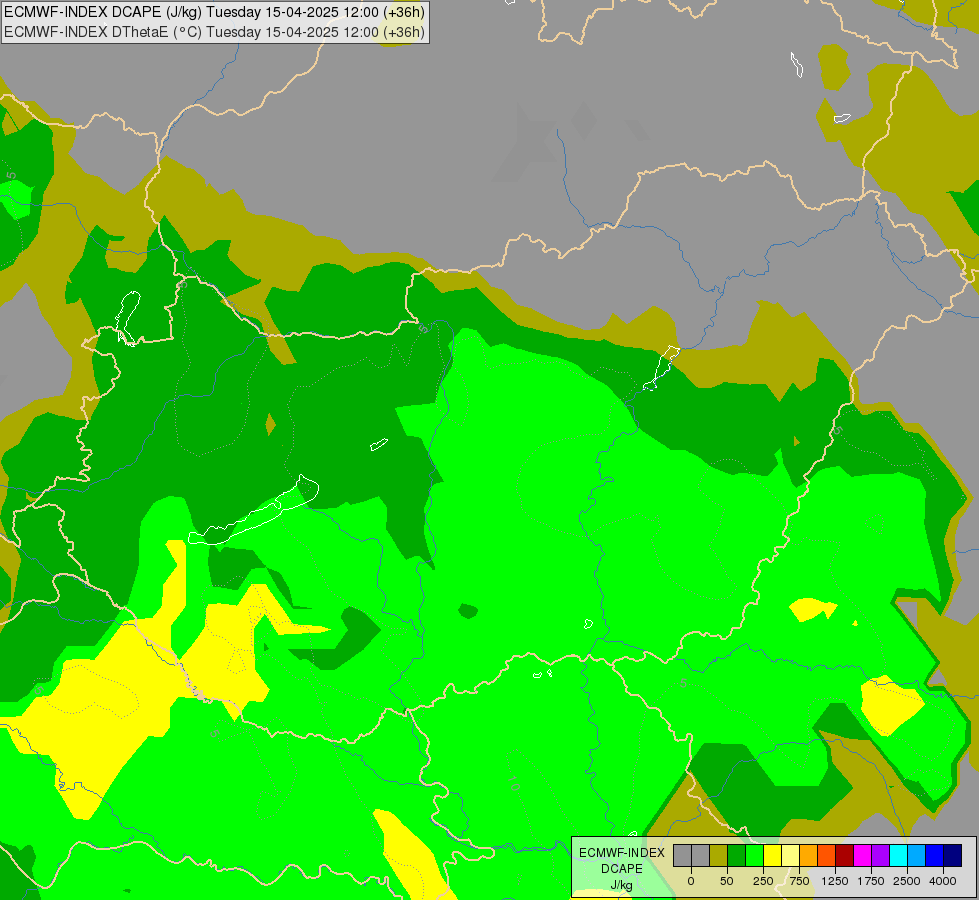Image resolution: width=979 pixels, height=900 pixels.
Task: Click the legend value "2500"
Action: [x=907, y=881]
